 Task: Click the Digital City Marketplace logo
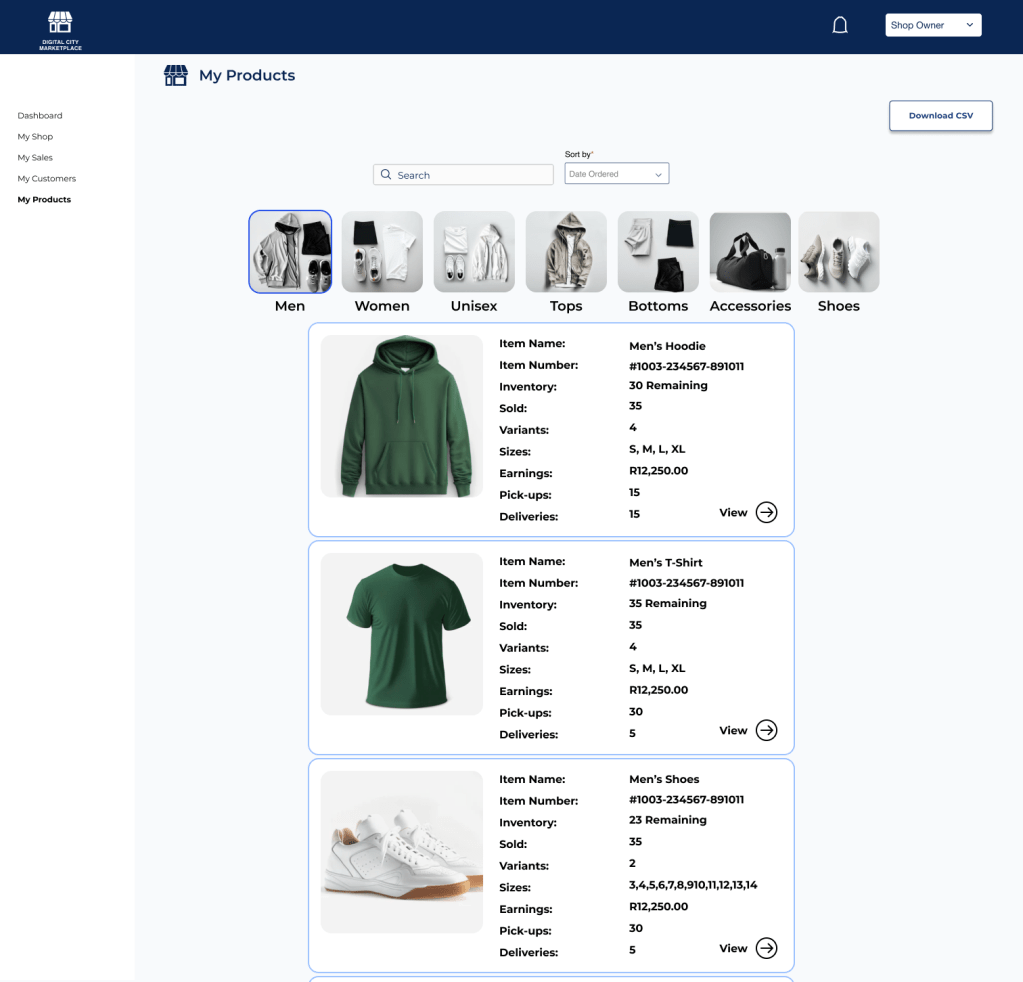click(x=60, y=29)
